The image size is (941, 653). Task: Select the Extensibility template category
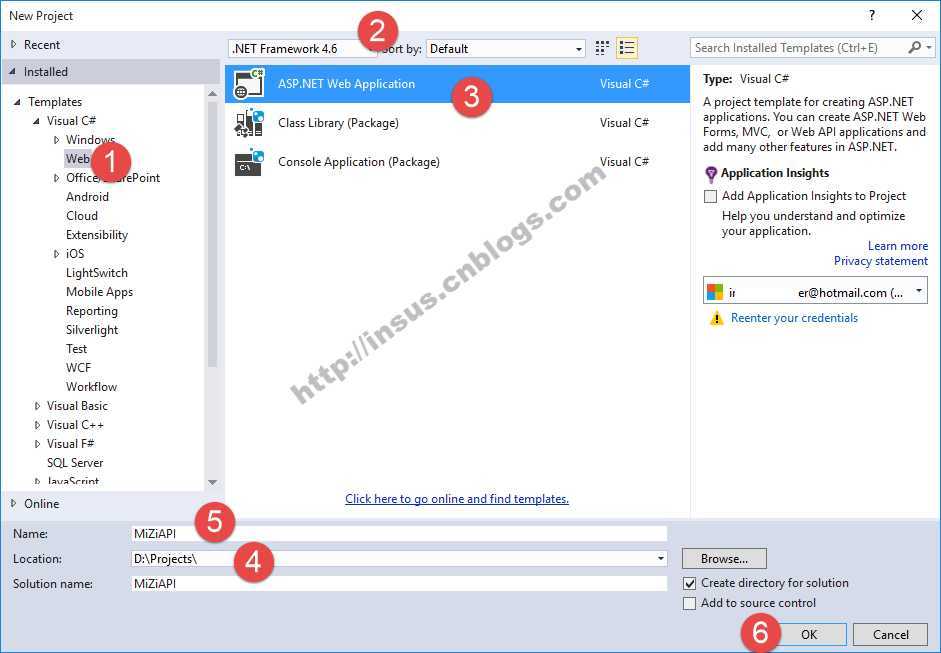coord(97,235)
